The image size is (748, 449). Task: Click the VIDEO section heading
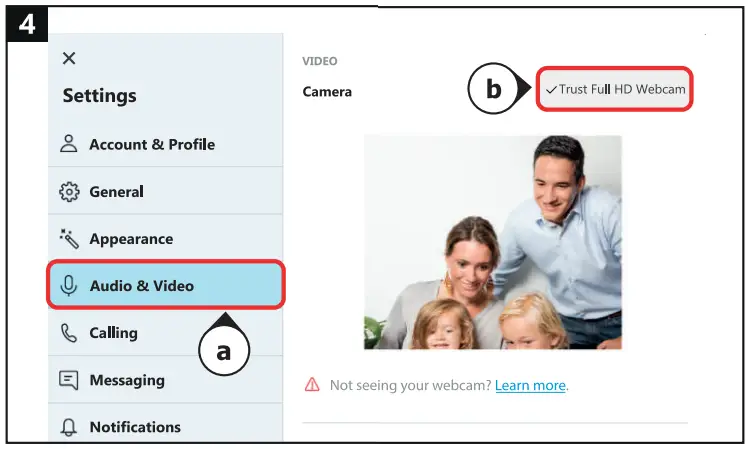[x=320, y=61]
